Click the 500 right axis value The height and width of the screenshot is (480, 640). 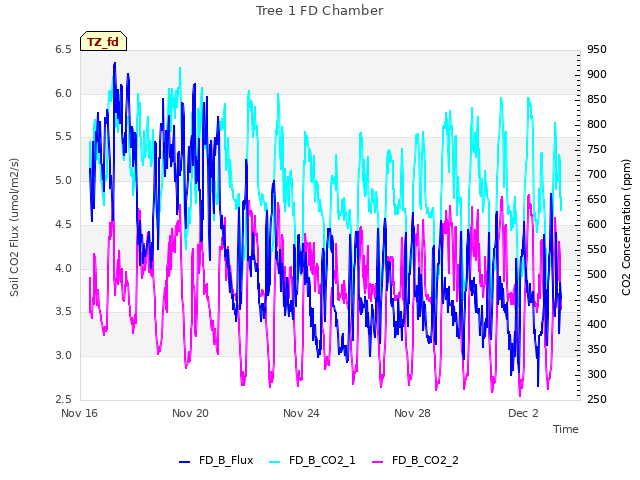[x=597, y=274]
